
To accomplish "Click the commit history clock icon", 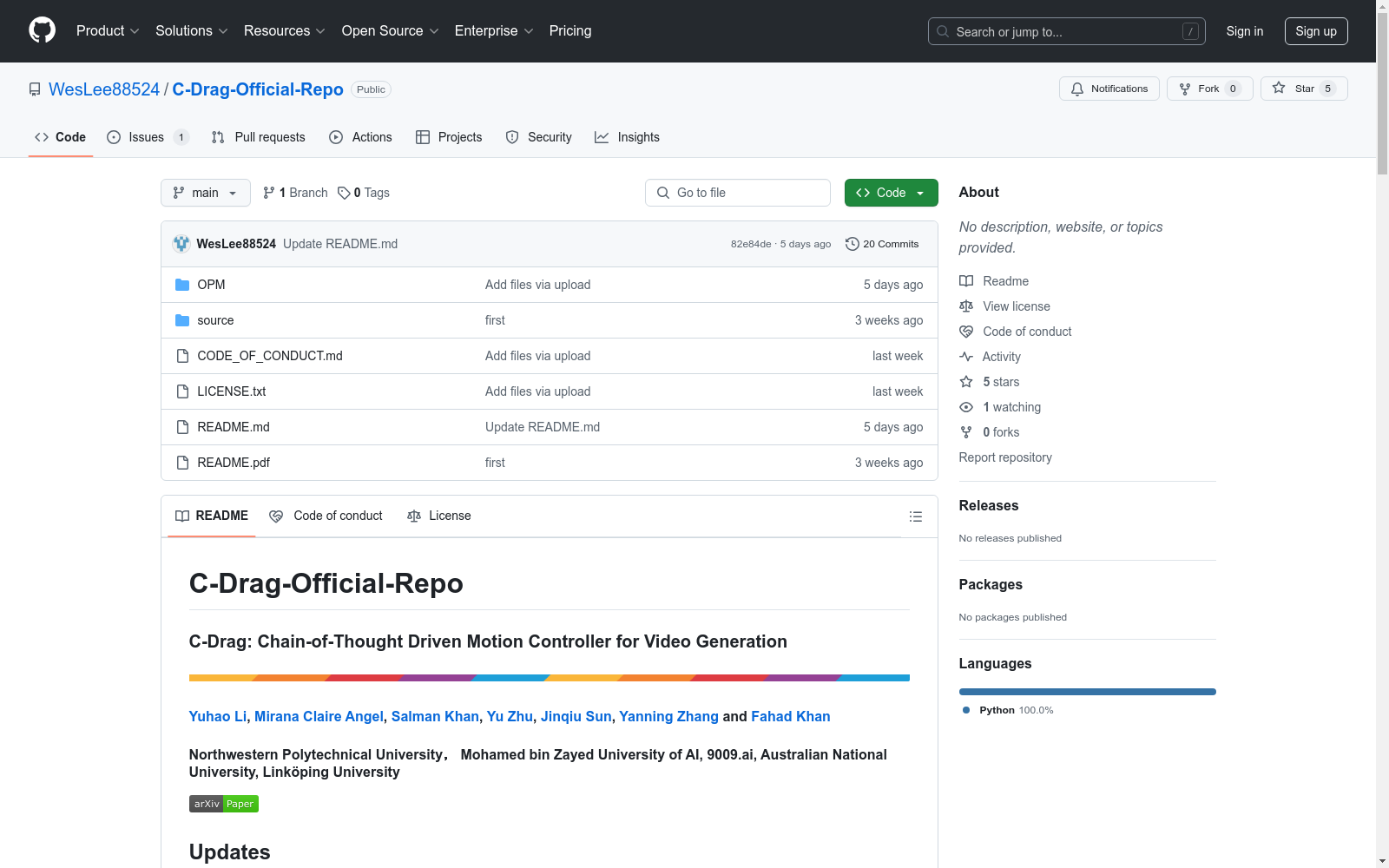I will pos(852,244).
